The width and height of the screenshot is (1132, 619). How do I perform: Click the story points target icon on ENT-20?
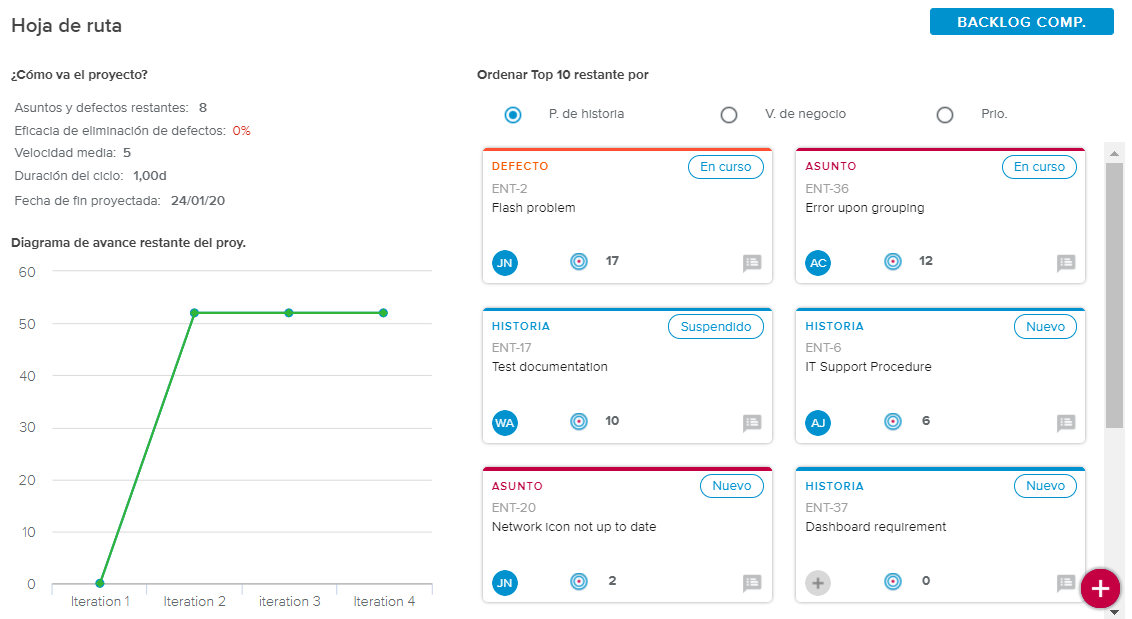point(578,582)
